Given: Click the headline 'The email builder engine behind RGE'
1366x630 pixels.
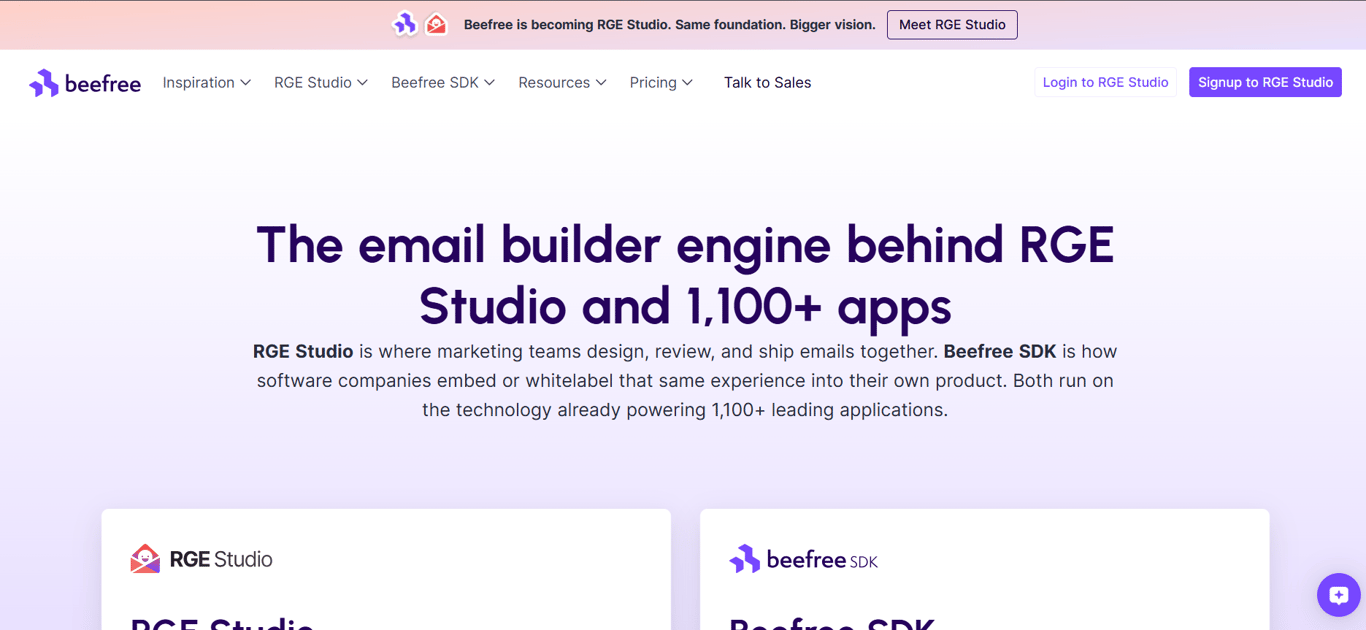Looking at the screenshot, I should [685, 245].
